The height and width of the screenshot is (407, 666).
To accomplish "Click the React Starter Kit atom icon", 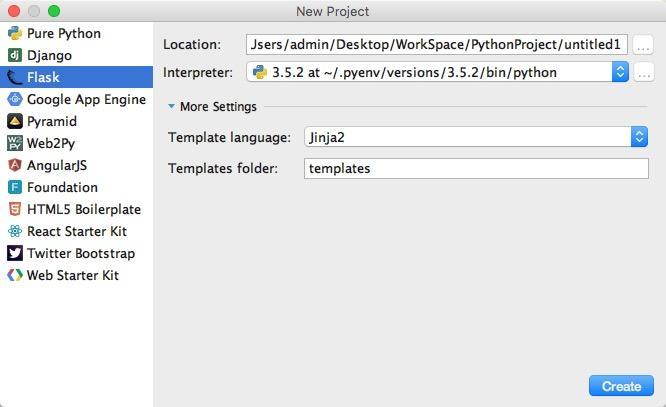I will point(15,231).
